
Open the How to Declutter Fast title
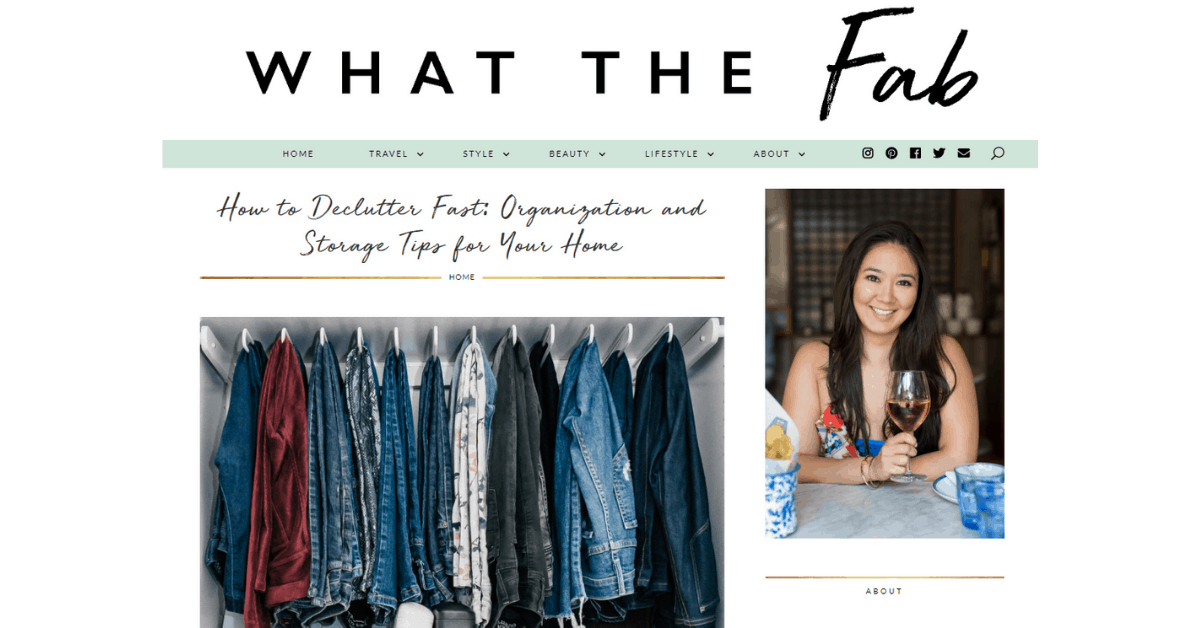462,226
